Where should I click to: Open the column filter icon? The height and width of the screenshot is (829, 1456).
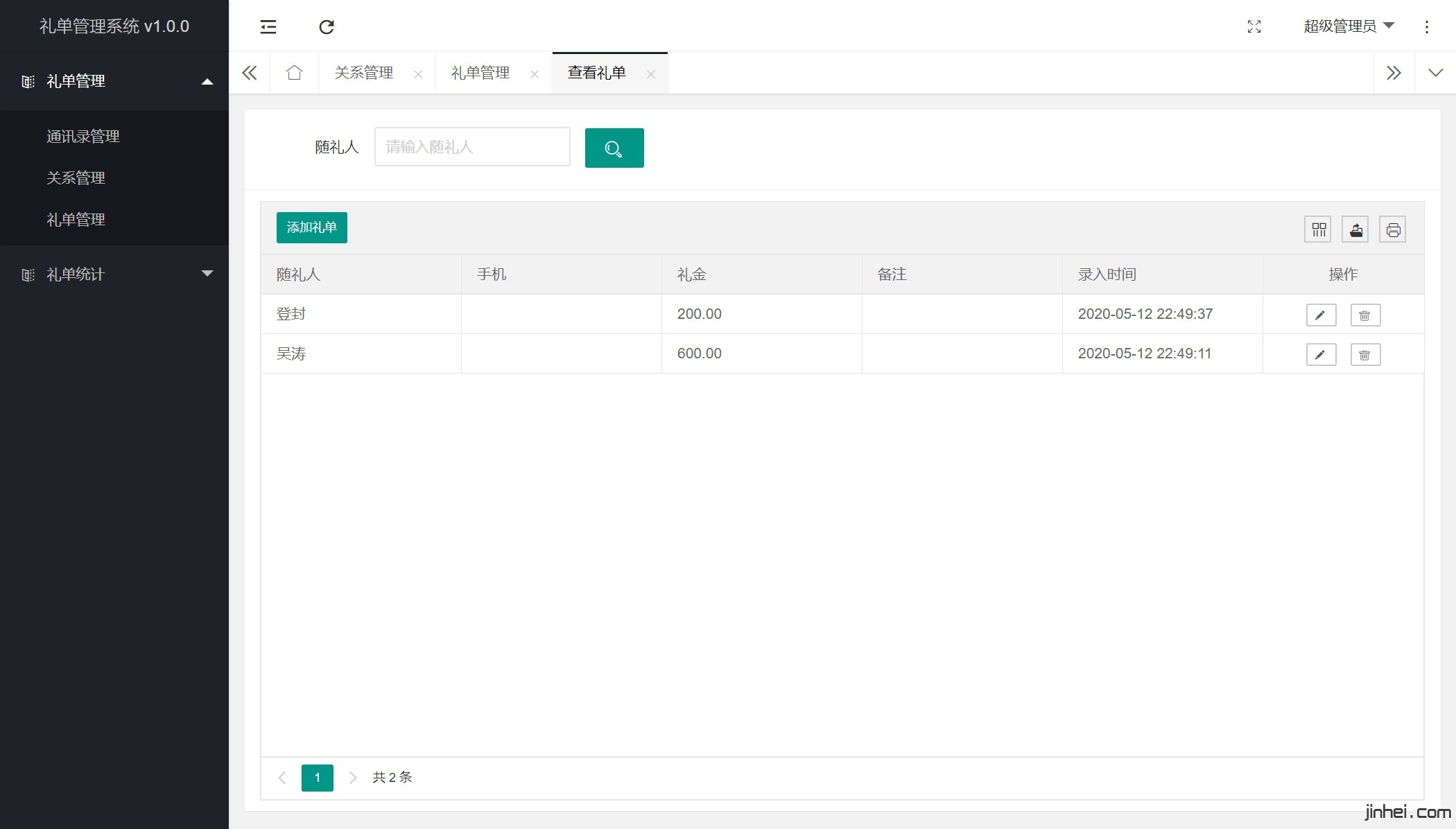click(1318, 229)
